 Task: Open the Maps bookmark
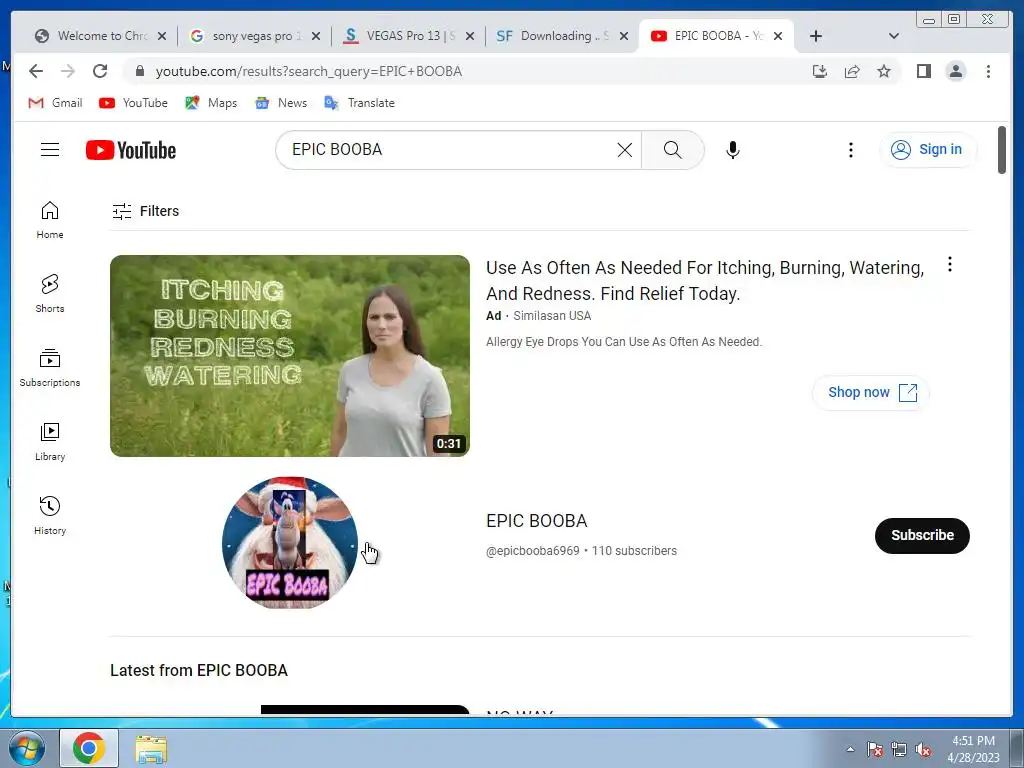[211, 103]
